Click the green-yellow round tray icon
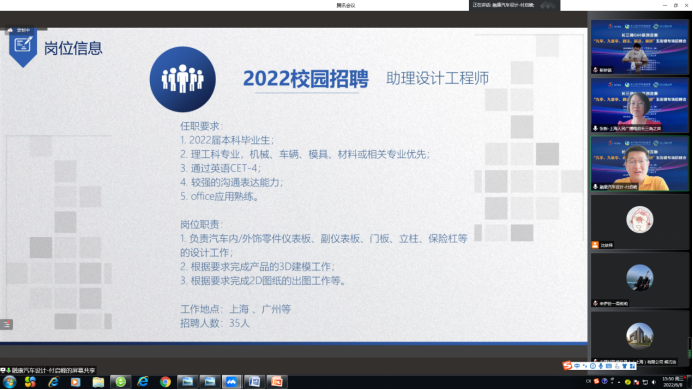This screenshot has width=693, height=390. pyautogui.click(x=628, y=382)
